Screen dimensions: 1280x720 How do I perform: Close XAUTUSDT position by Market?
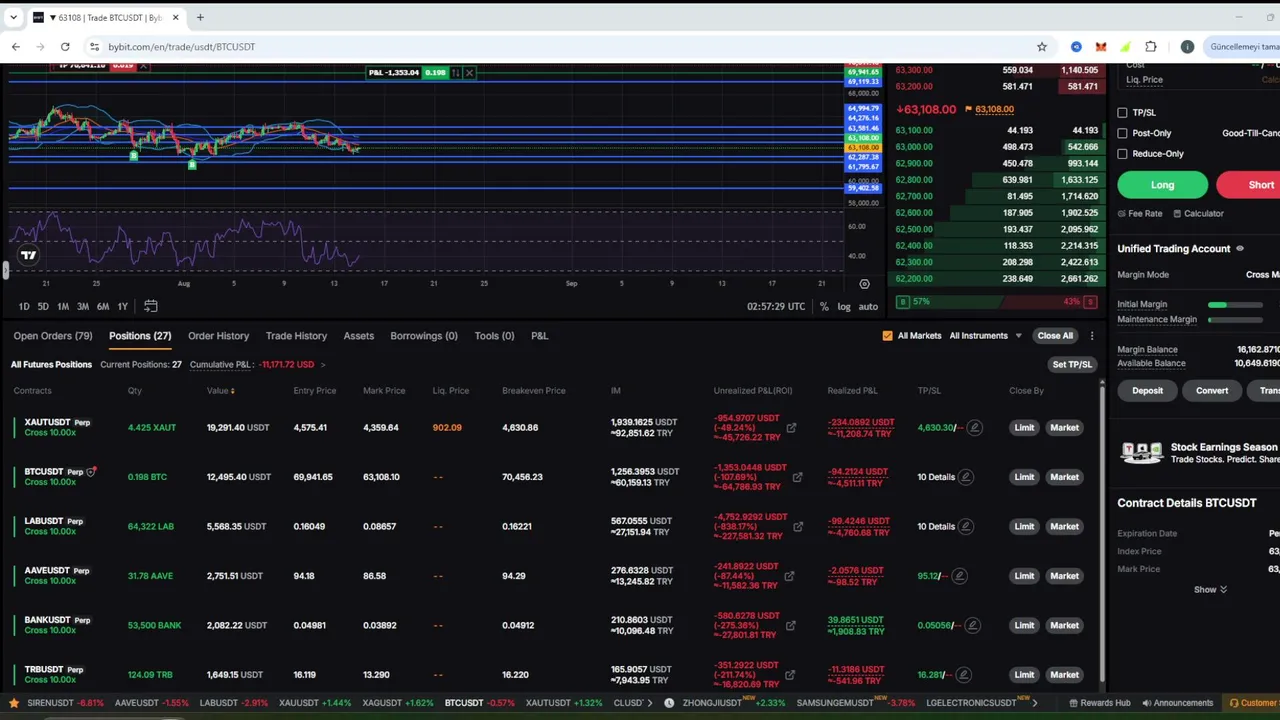pyautogui.click(x=1064, y=428)
